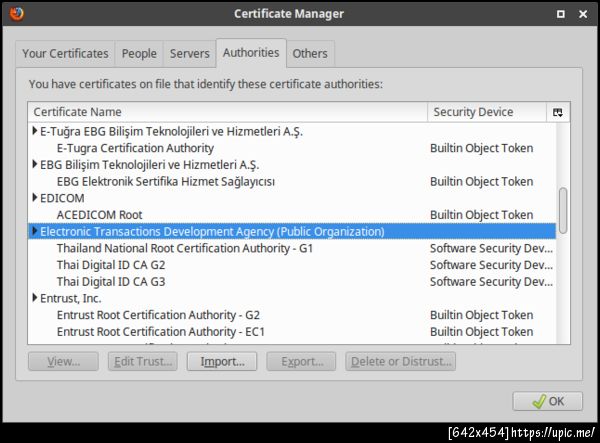600x443 pixels.
Task: Select Thai Digital ID CA G2
Action: (111, 265)
